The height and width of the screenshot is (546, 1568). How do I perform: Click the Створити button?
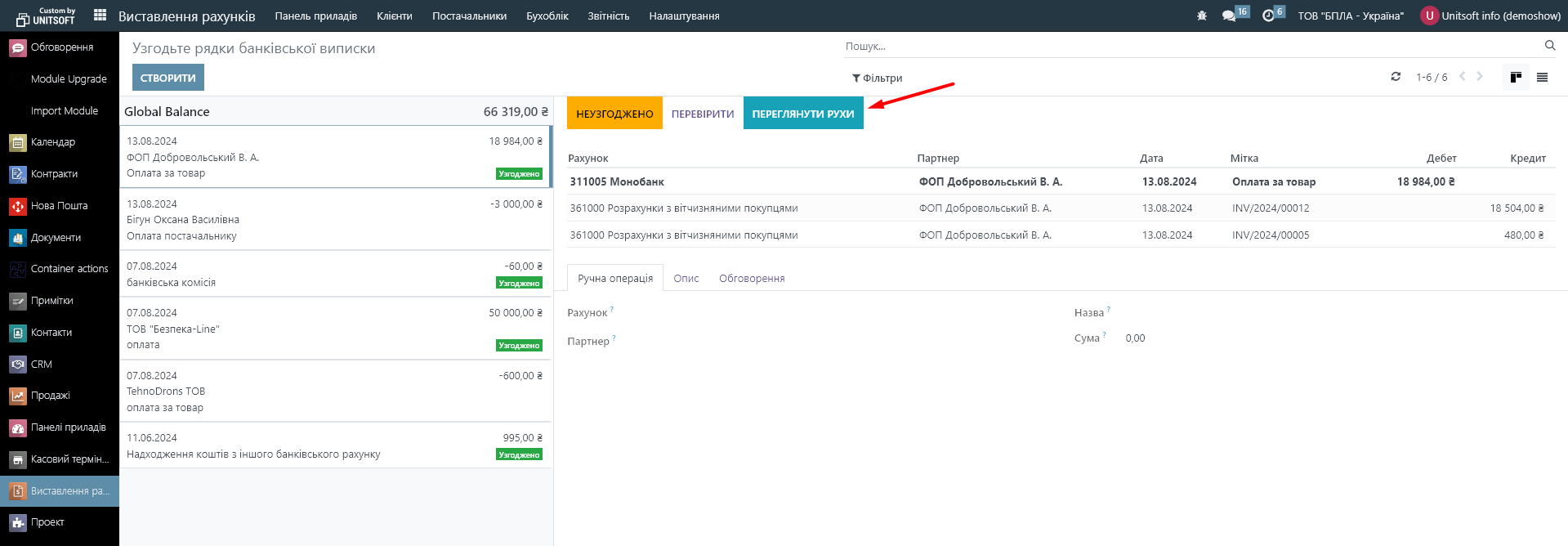[168, 78]
